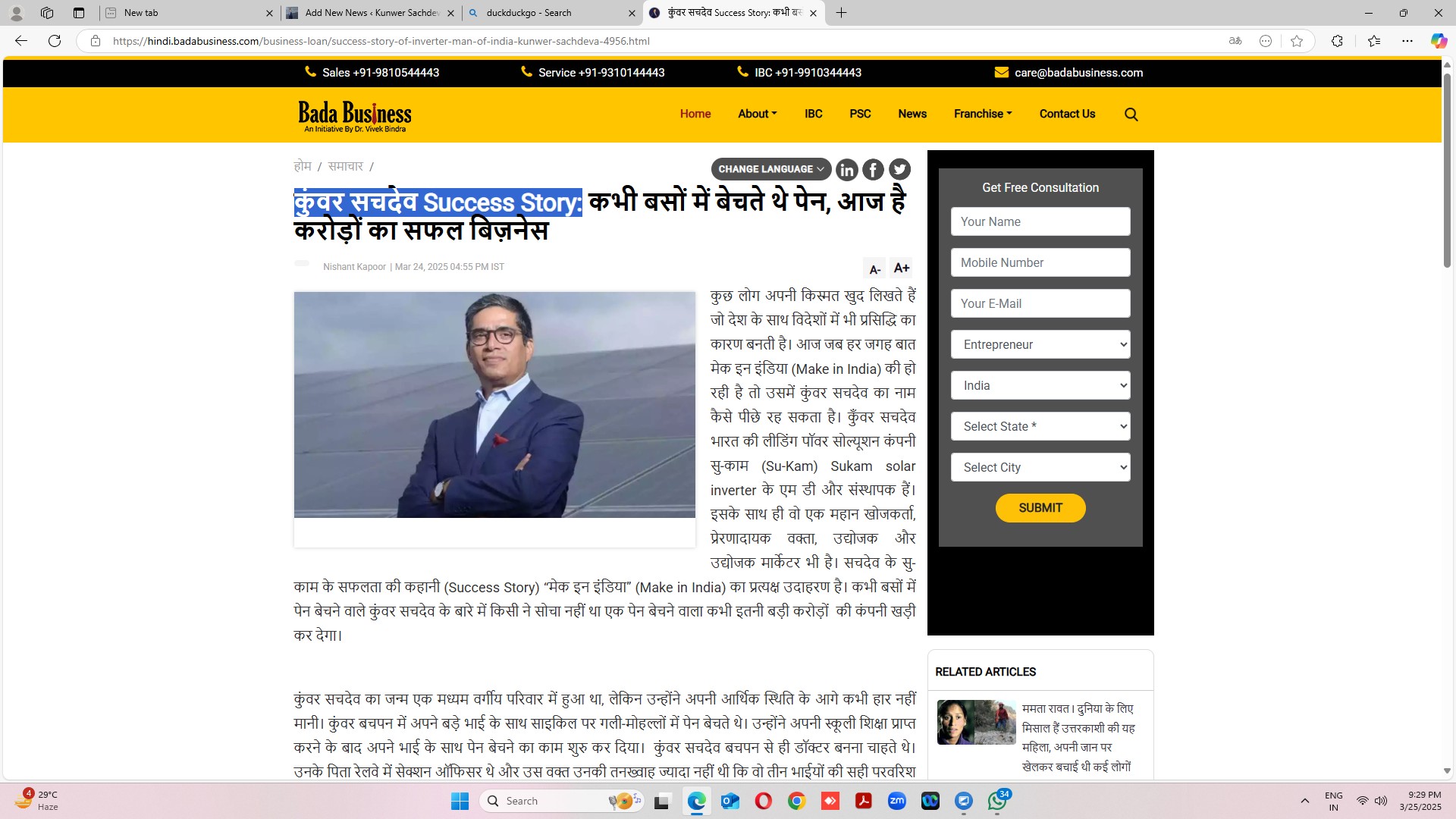Close the current article browser tab
The height and width of the screenshot is (819, 1456).
click(813, 13)
